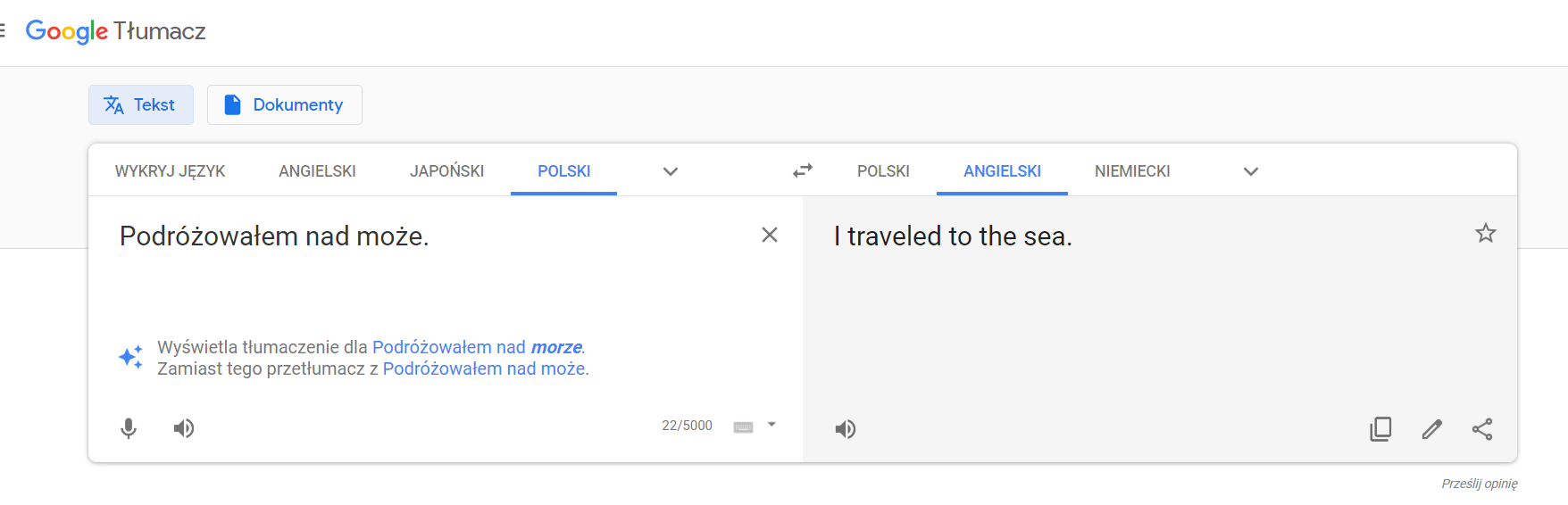Switch target language to NIEMIECKI
Screen dimensions: 1568x505
point(1132,170)
